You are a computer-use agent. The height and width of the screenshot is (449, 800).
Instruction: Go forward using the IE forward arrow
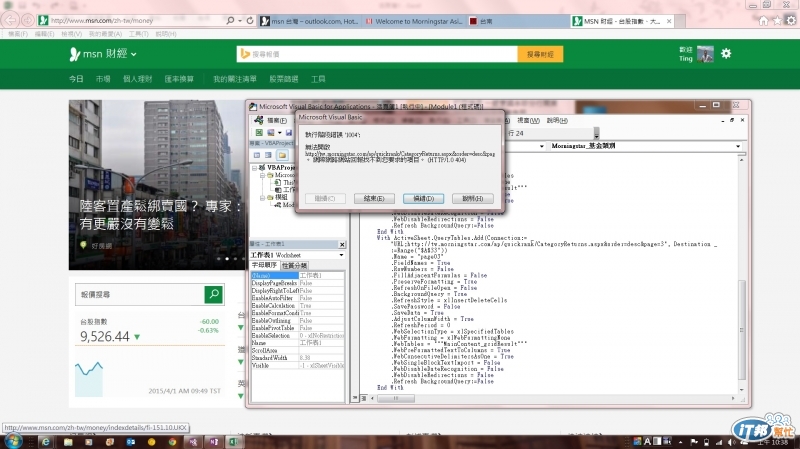point(28,20)
